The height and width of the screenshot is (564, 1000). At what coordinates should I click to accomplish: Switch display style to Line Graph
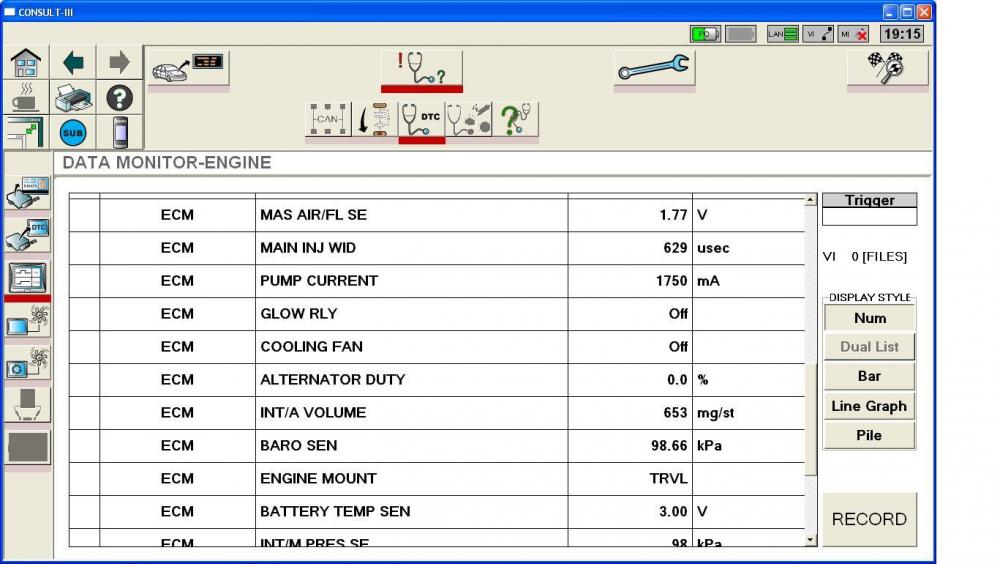click(869, 406)
